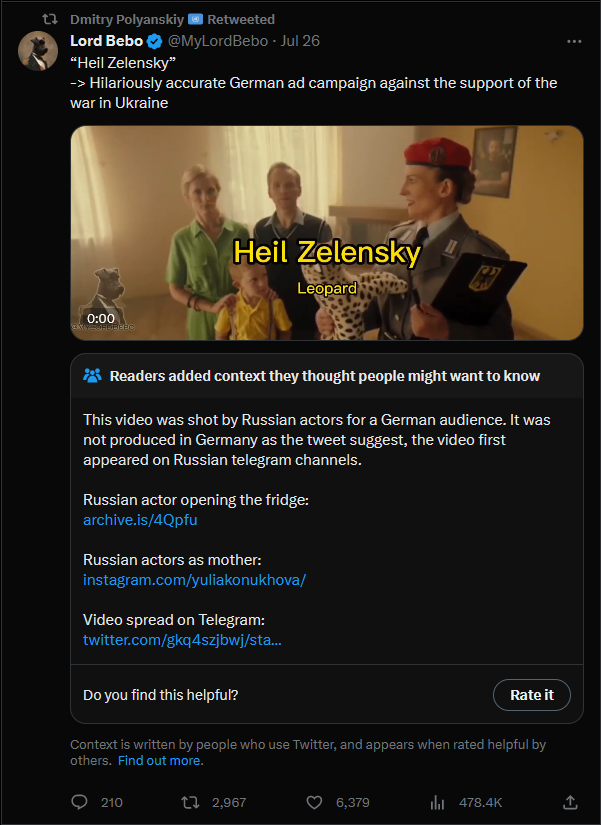
Task: Like the tweet with the heart icon
Action: (x=314, y=802)
